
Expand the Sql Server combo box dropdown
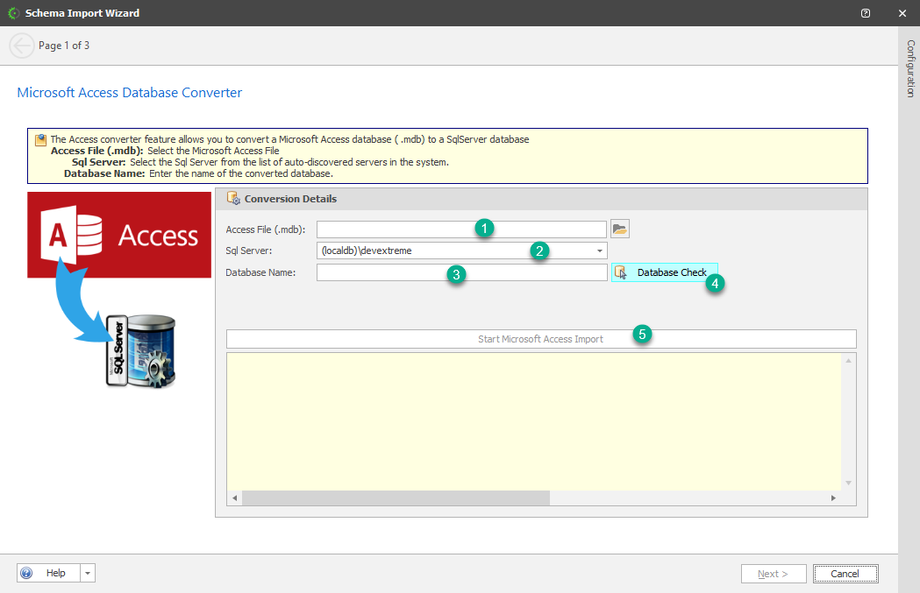(600, 251)
